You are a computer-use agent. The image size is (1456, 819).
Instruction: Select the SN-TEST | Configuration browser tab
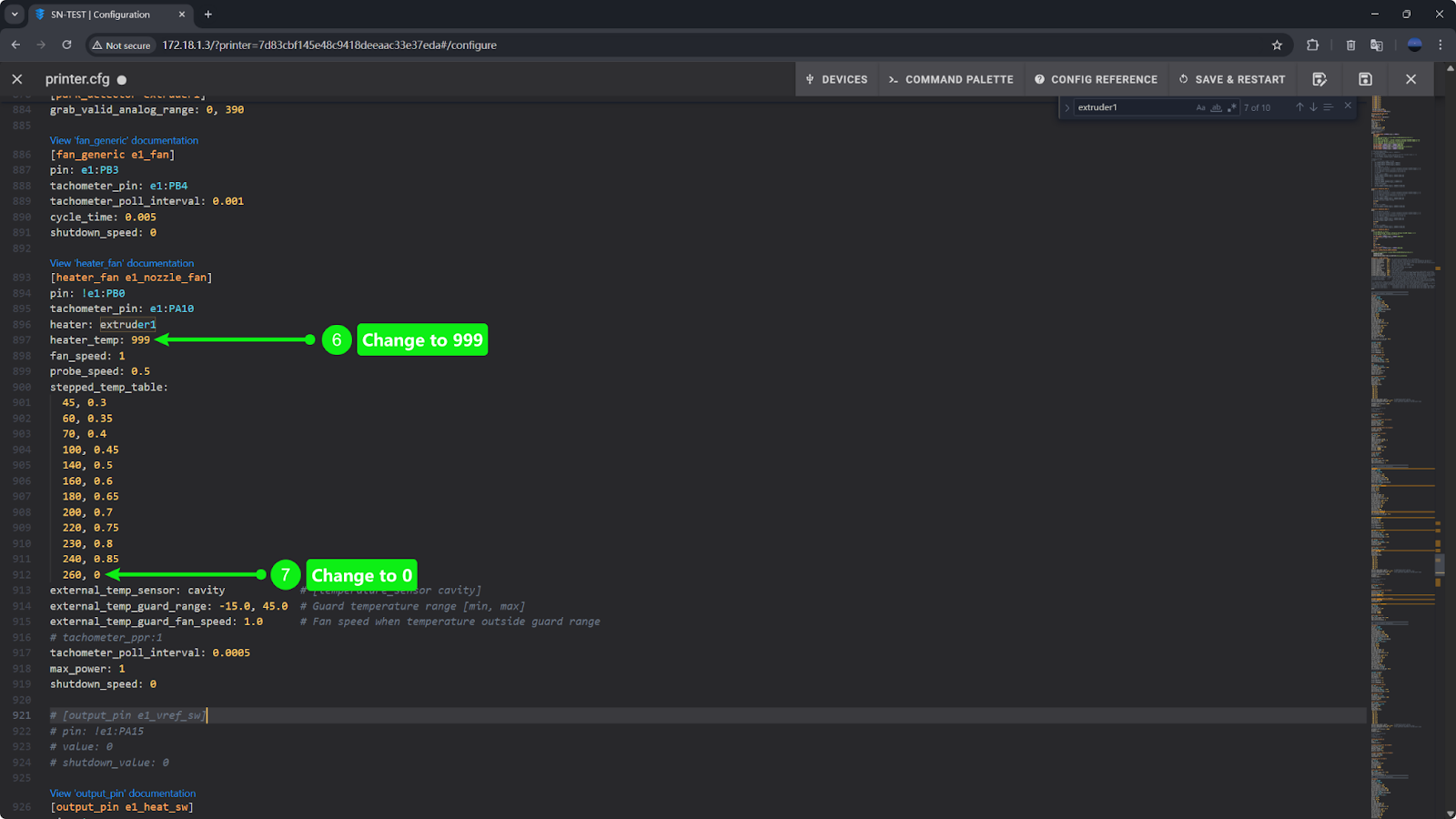click(109, 15)
